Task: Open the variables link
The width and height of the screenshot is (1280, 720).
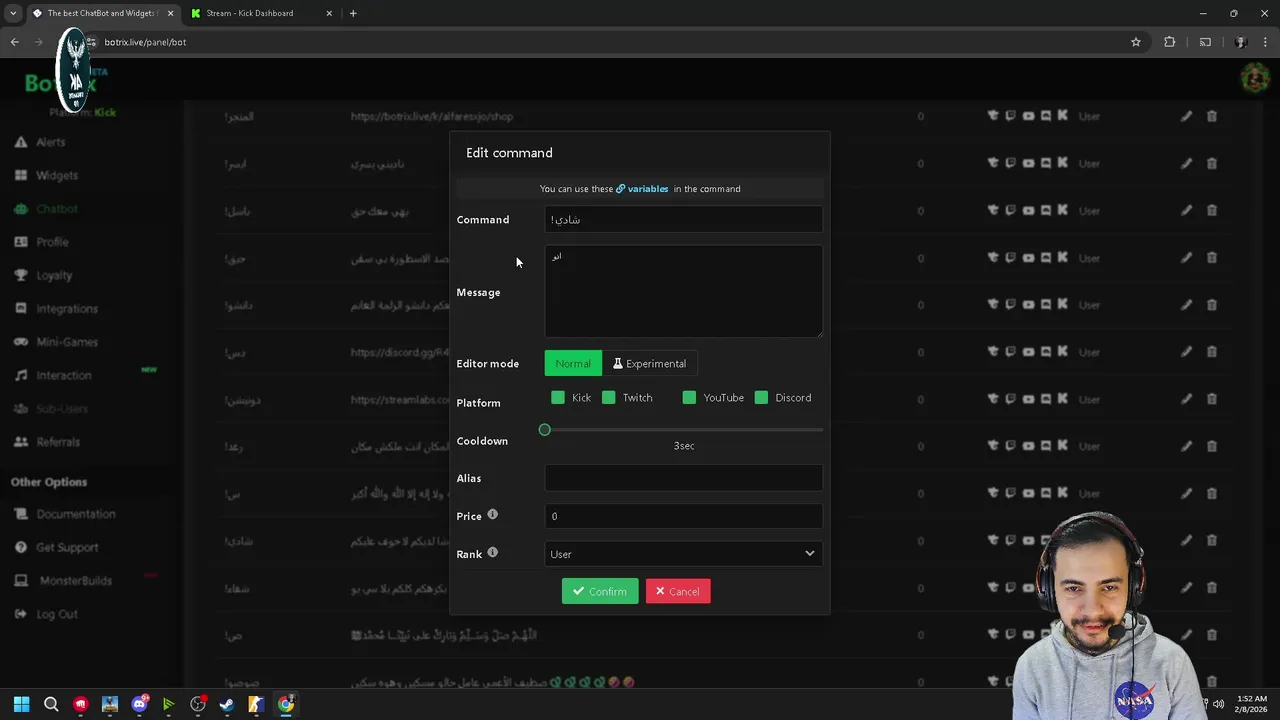Action: tap(642, 189)
